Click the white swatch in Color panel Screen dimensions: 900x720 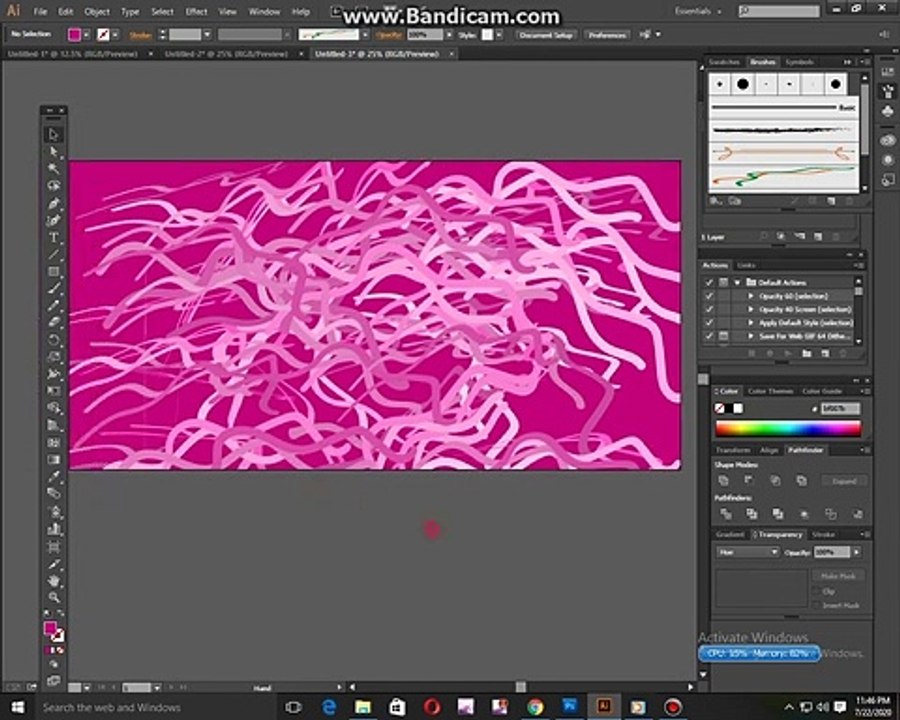738,408
